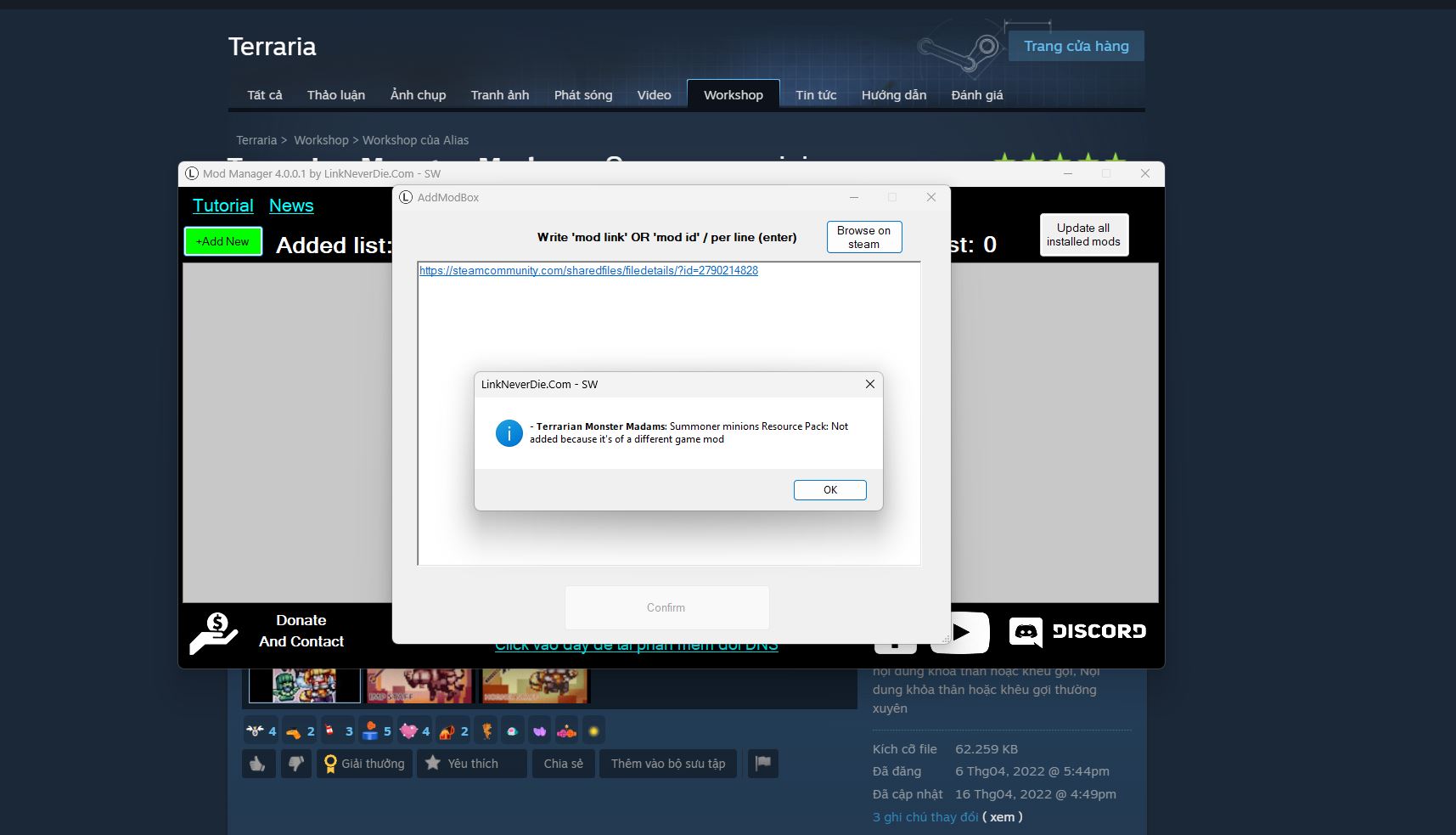This screenshot has width=1456, height=835.
Task: Open the Trang cửa hàng store page
Action: pos(1076,46)
